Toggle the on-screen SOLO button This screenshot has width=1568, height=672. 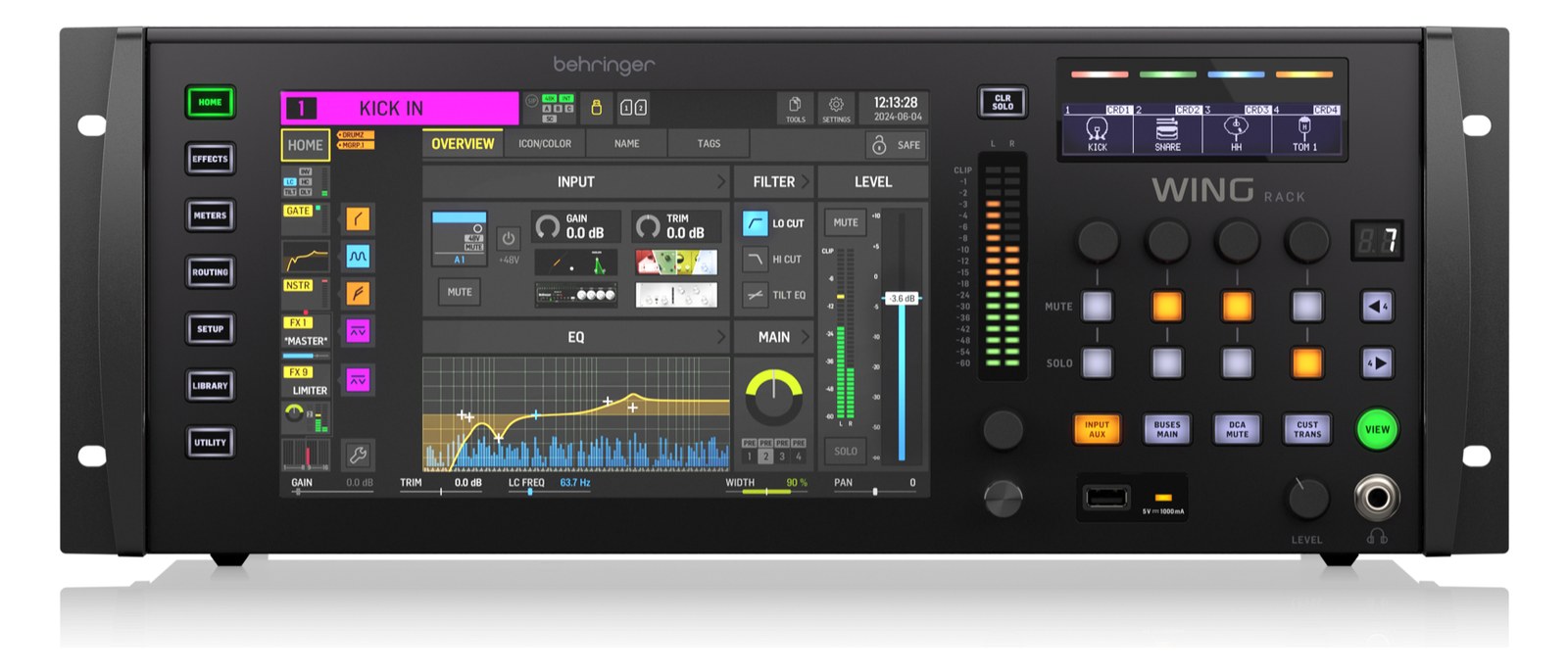pos(846,451)
